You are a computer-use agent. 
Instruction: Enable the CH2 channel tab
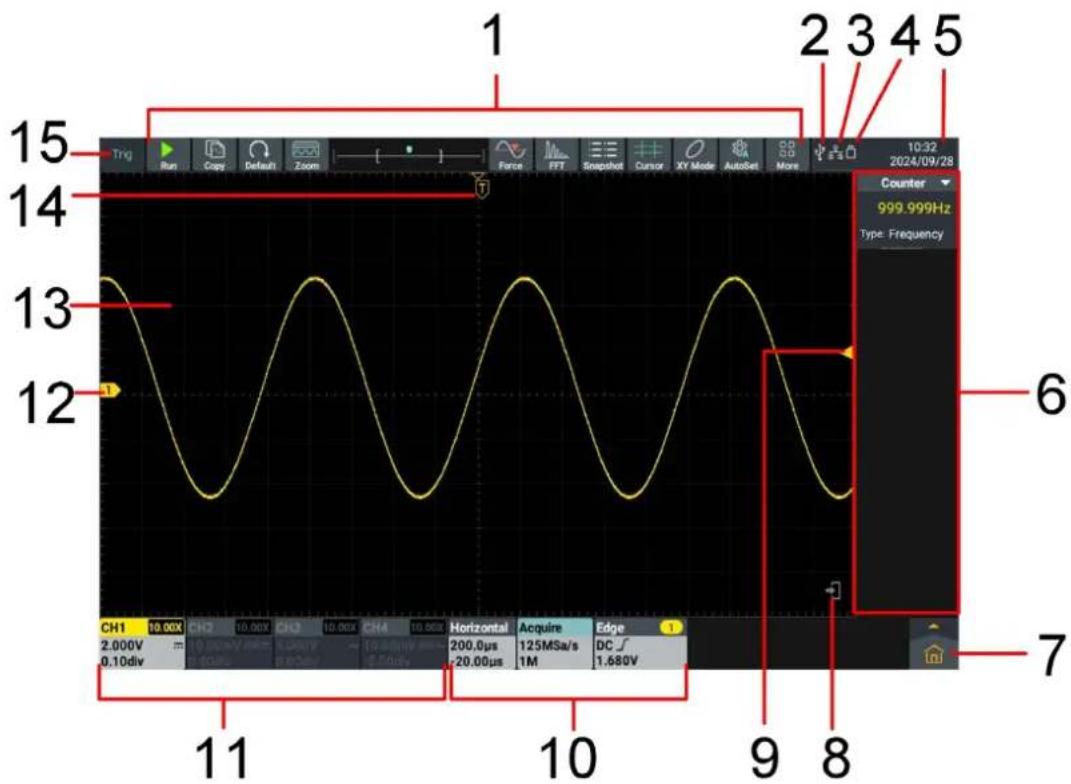(230, 645)
